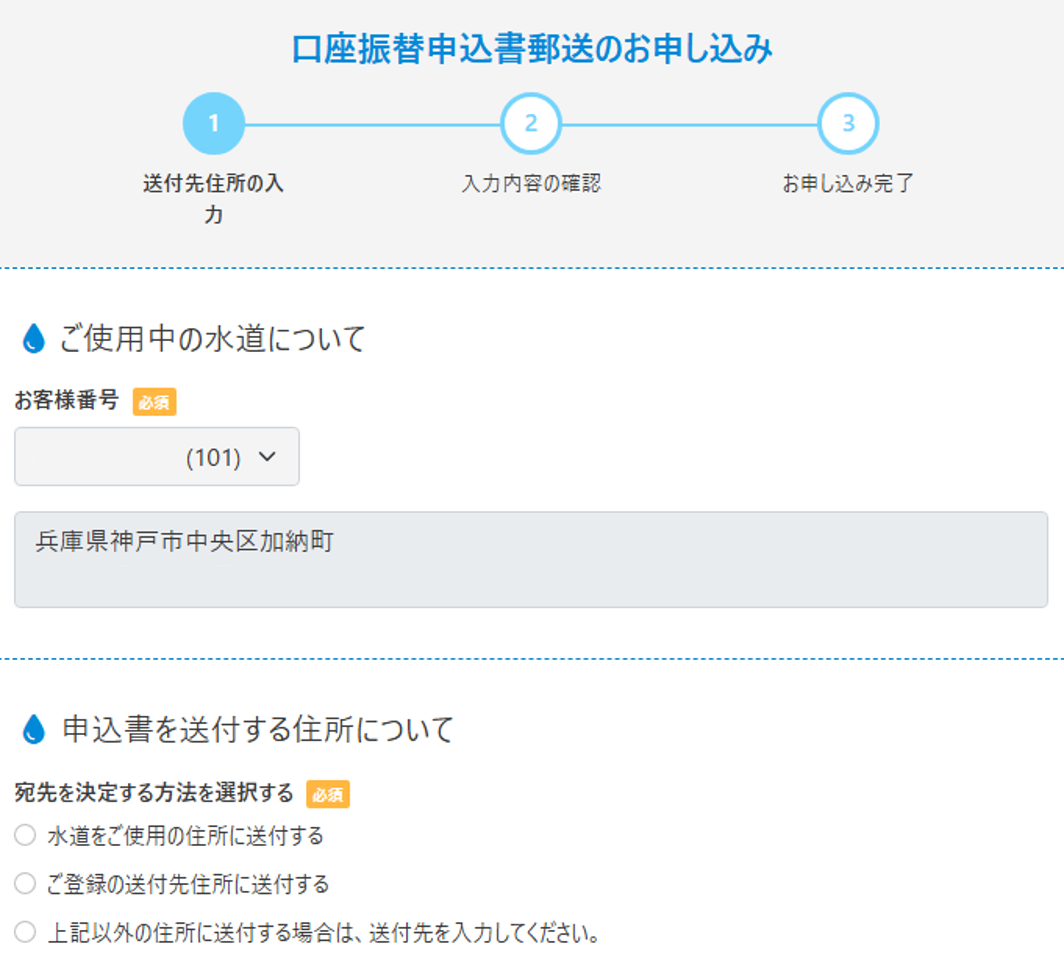Choose the 上記以外の住所に送付する radio option
Viewport: 1064px width, 963px height.
(x=25, y=934)
